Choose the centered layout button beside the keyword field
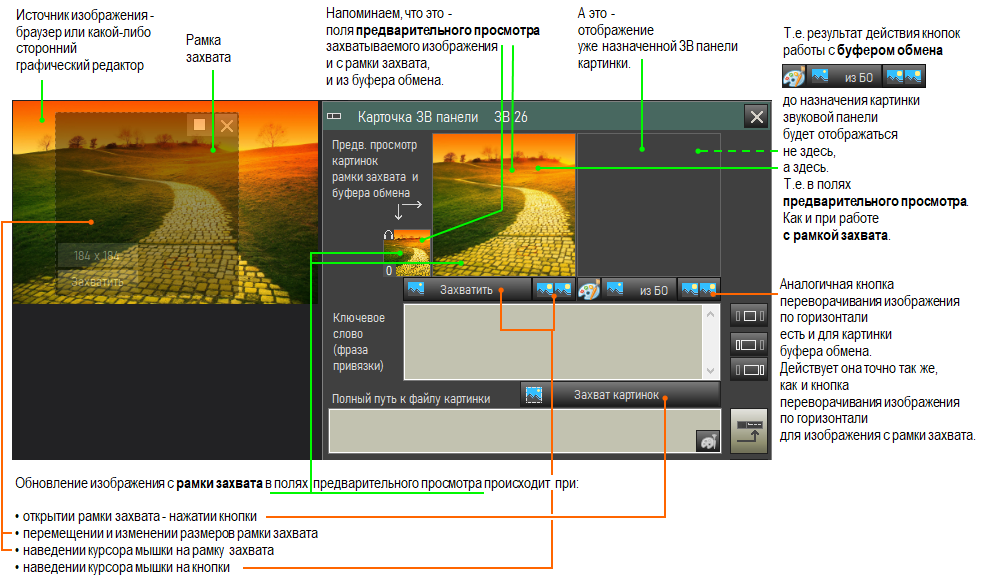 749,316
